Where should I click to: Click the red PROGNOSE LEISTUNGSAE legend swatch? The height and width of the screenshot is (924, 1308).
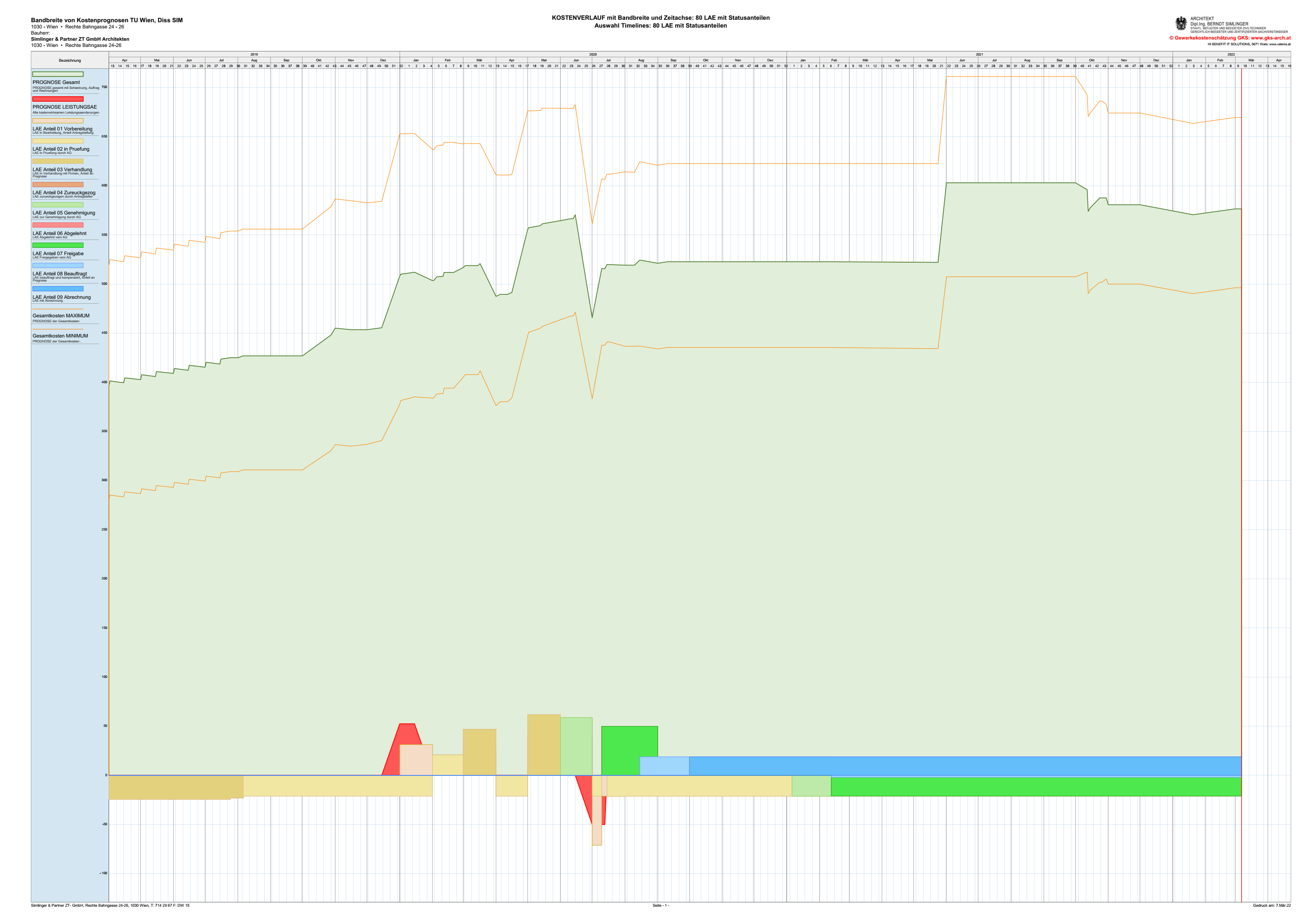pos(58,99)
